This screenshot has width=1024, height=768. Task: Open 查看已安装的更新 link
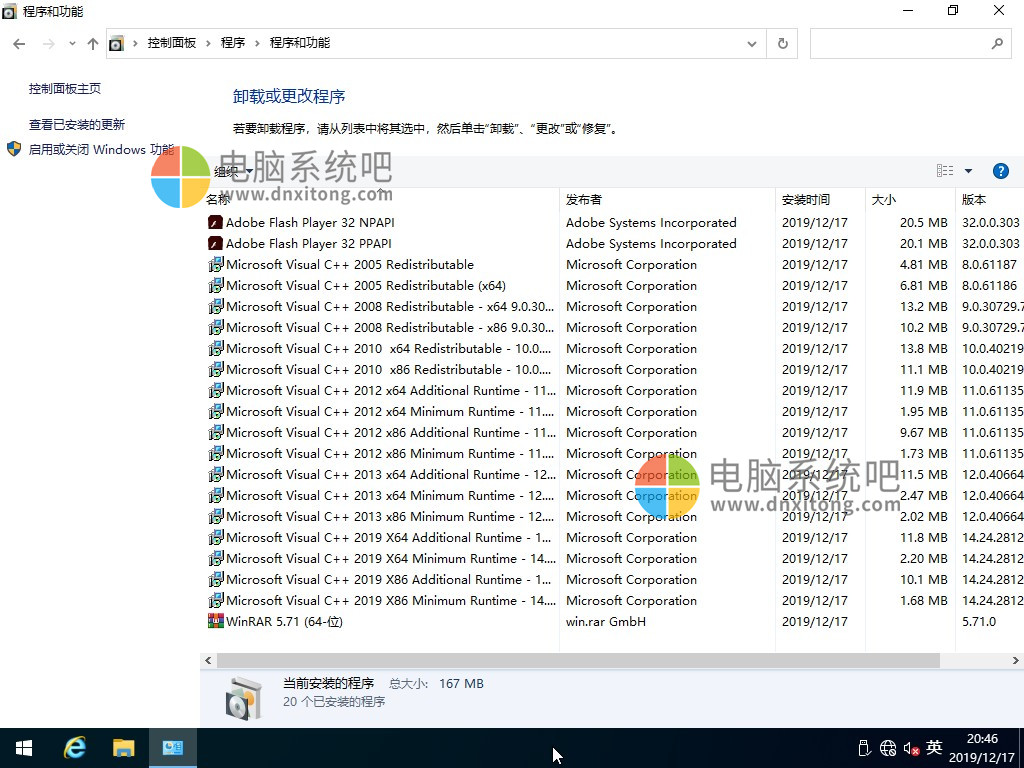[77, 125]
